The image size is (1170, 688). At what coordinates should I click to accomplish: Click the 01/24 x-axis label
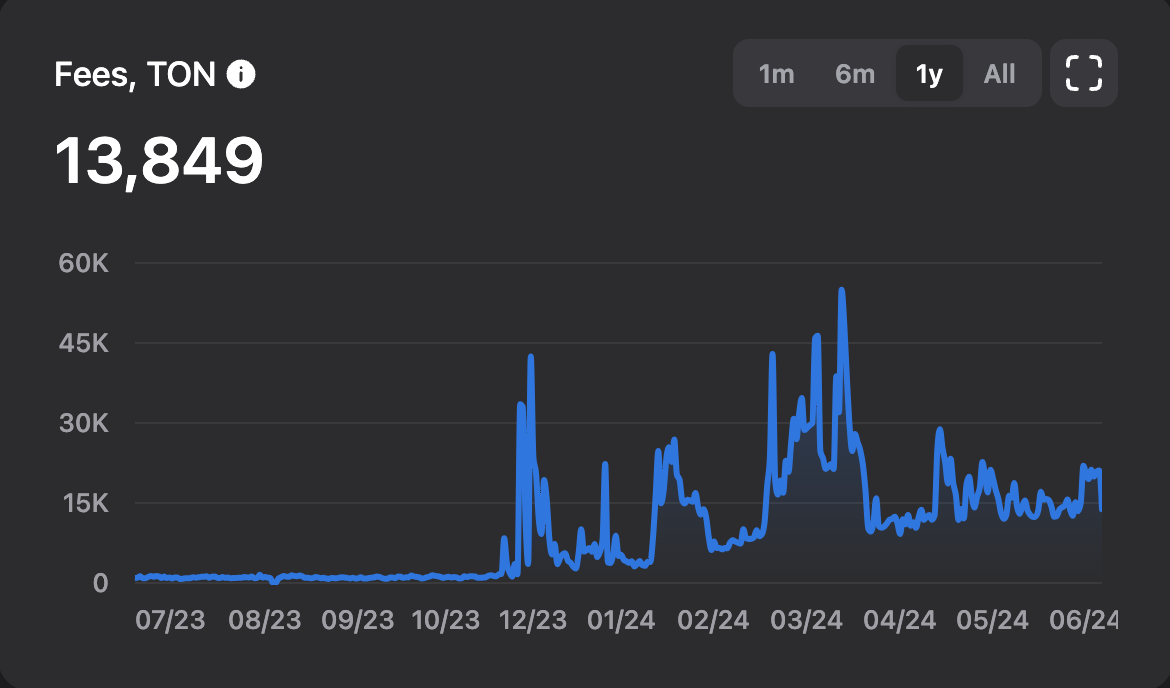click(621, 620)
